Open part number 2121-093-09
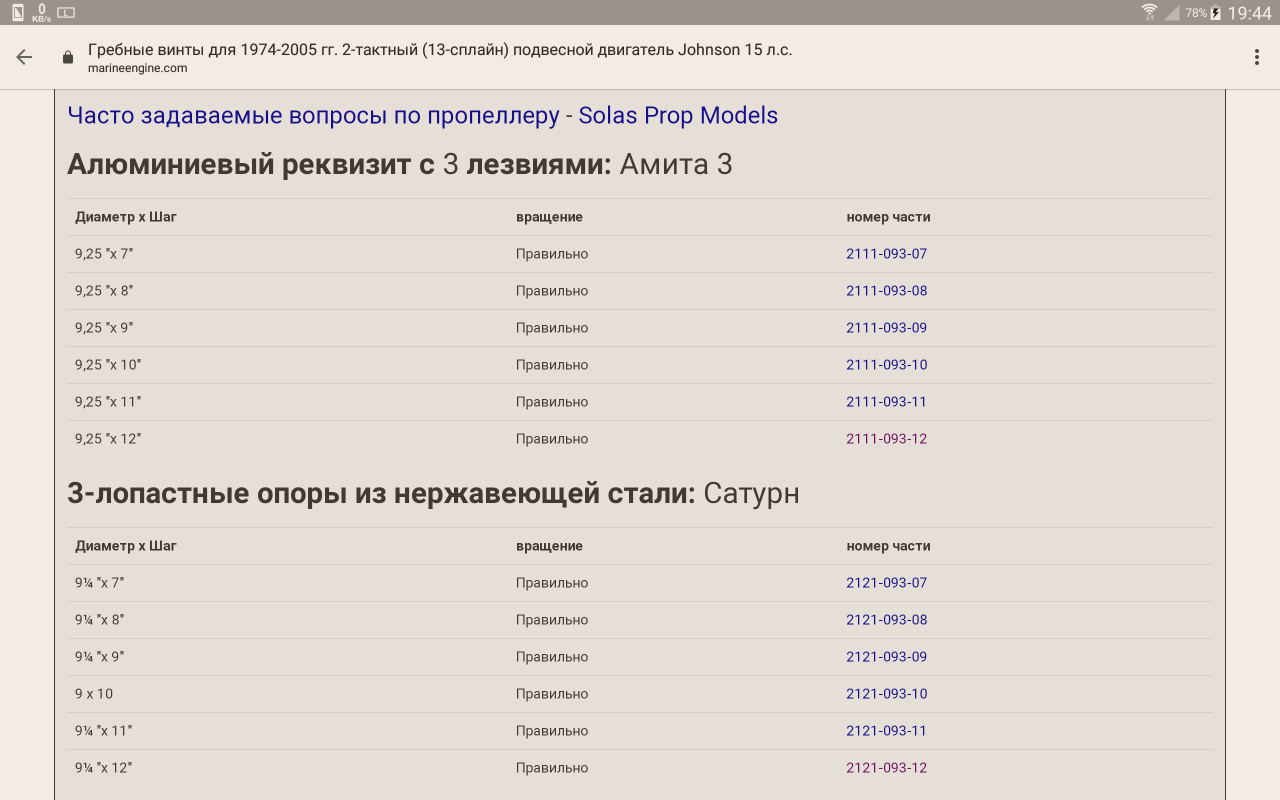Viewport: 1280px width, 800px height. [x=886, y=657]
